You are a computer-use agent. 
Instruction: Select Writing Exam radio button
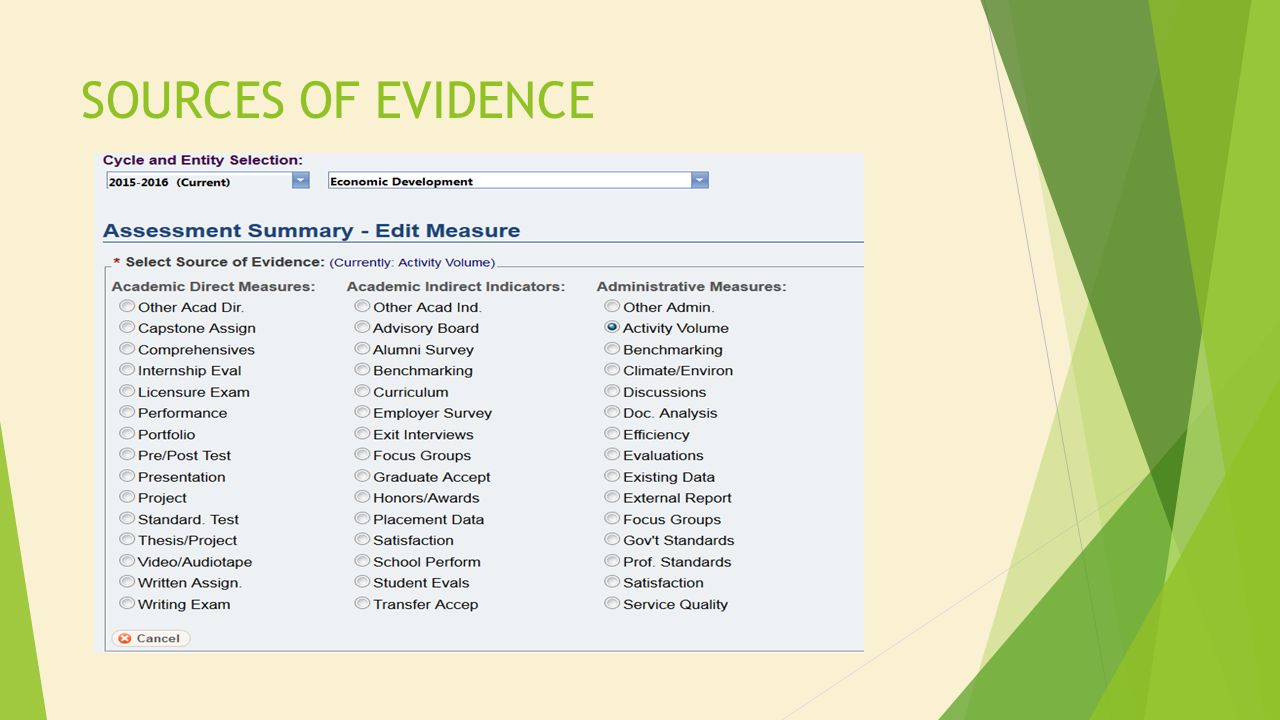127,603
